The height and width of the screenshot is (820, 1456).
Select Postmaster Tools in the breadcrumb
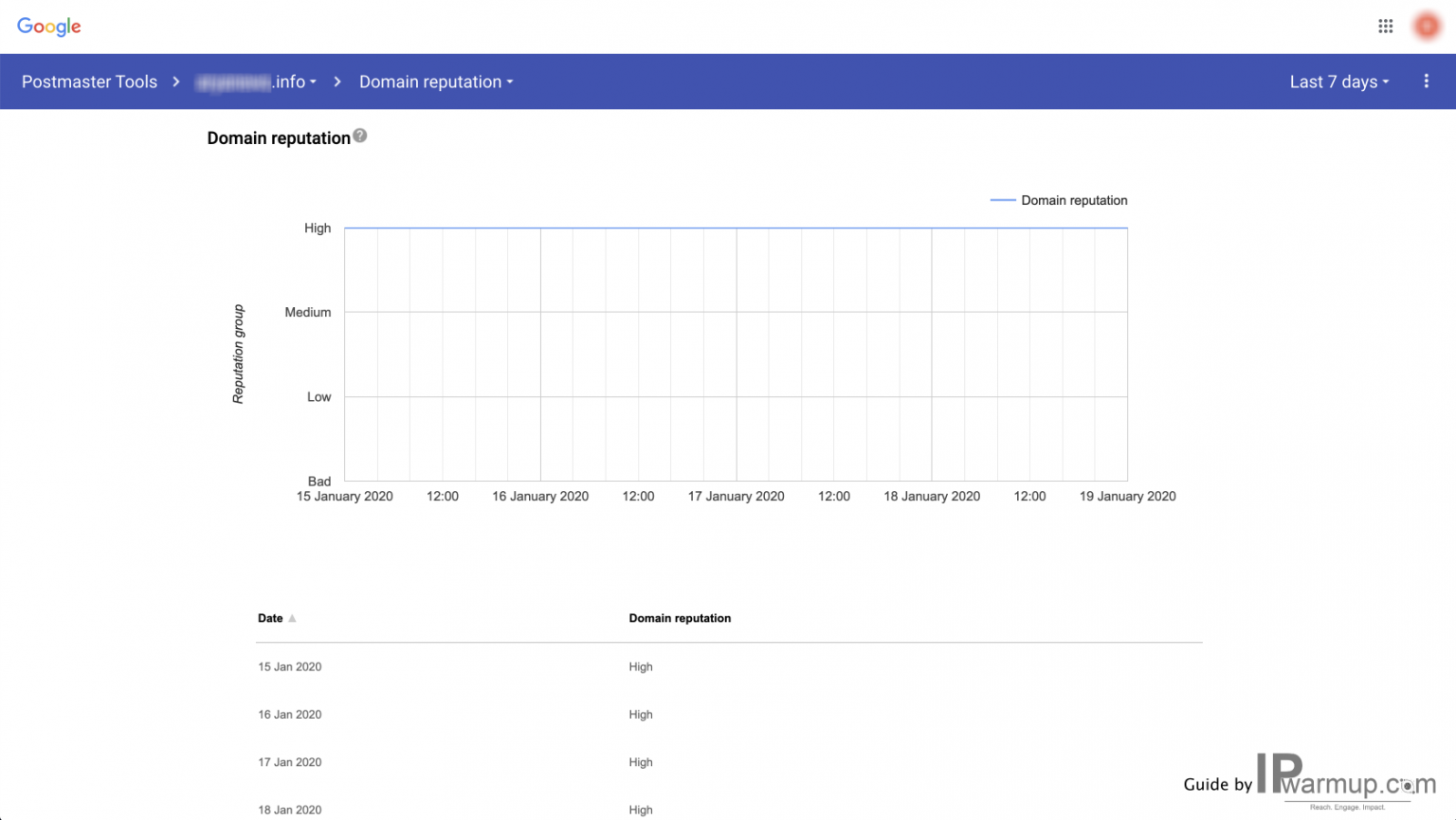(x=89, y=82)
